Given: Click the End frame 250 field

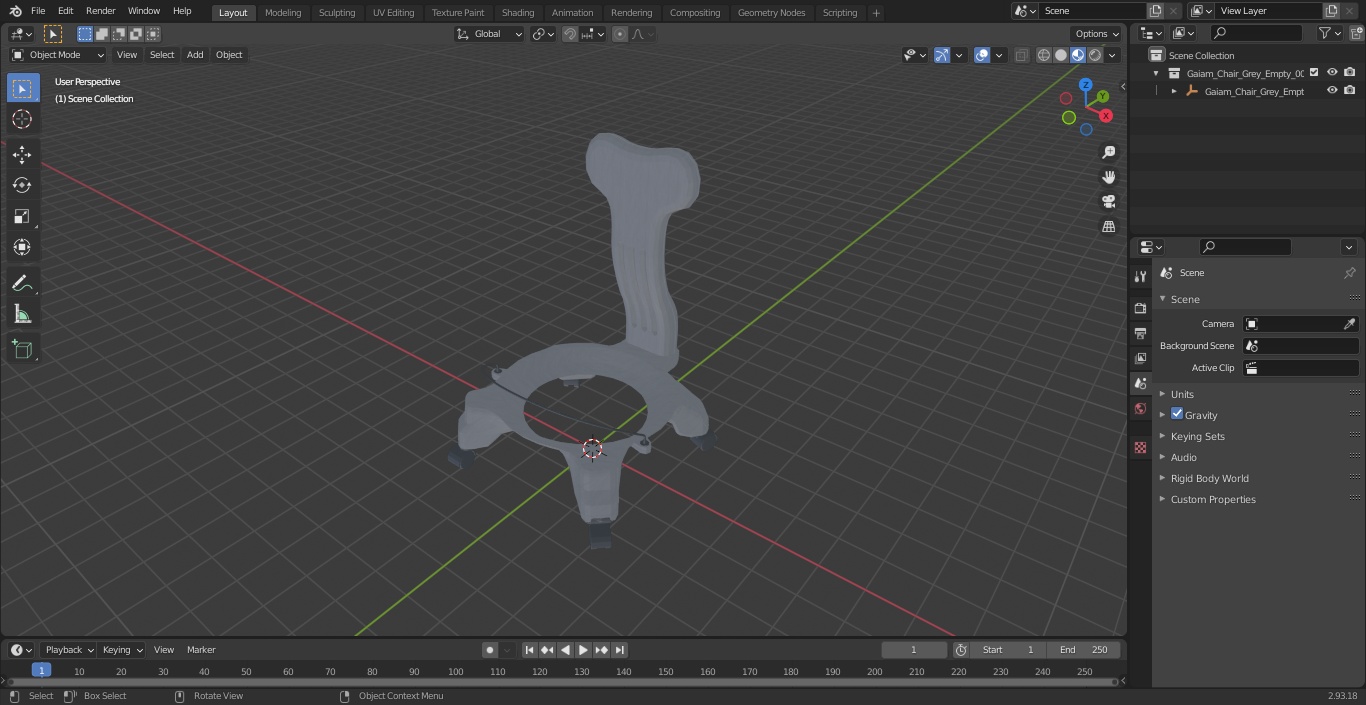Looking at the screenshot, I should [1084, 650].
